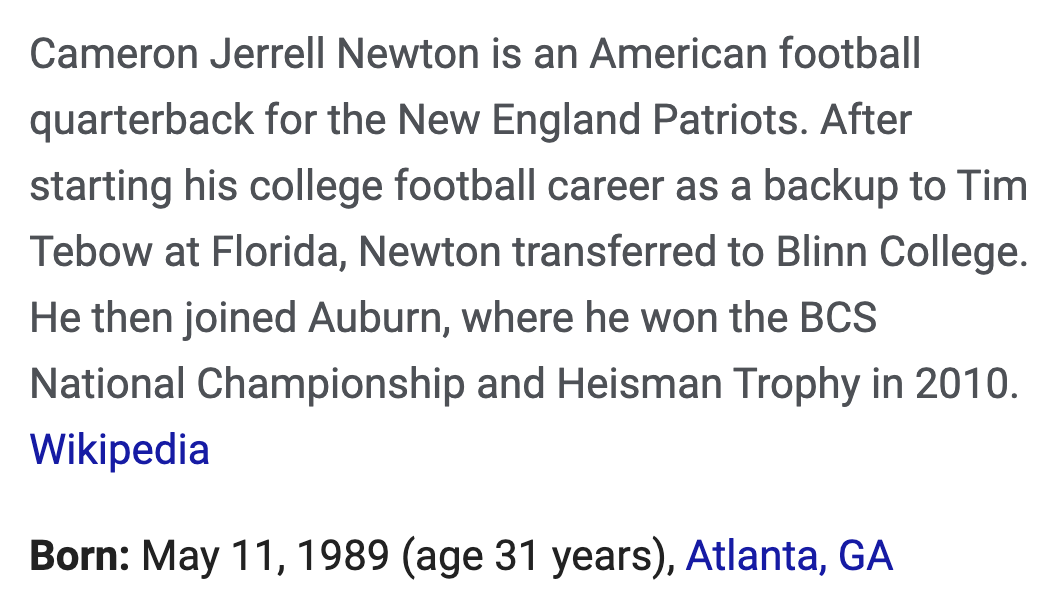The width and height of the screenshot is (1060, 604).
Task: Click the bold Born label
Action: 80,556
